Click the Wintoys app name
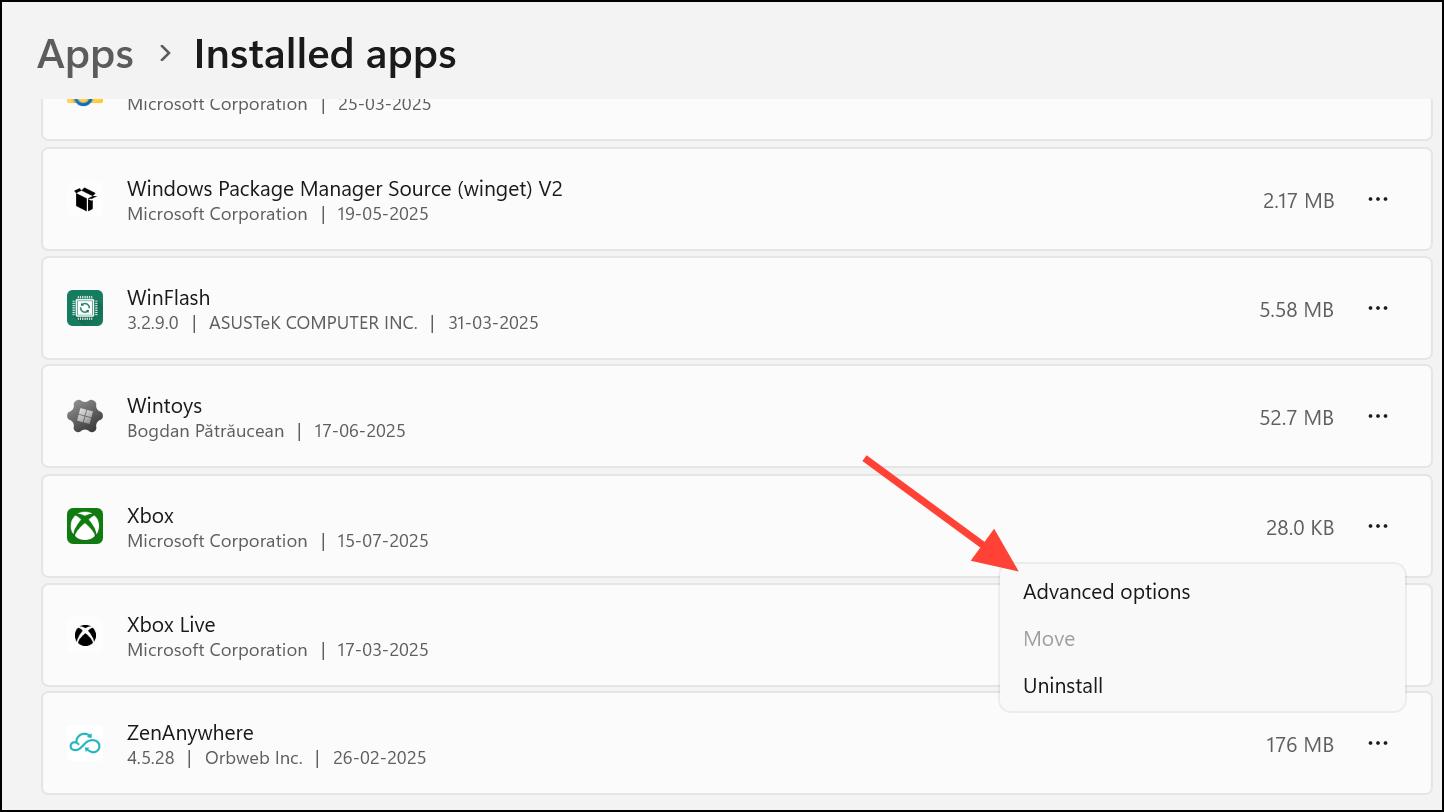 (164, 406)
